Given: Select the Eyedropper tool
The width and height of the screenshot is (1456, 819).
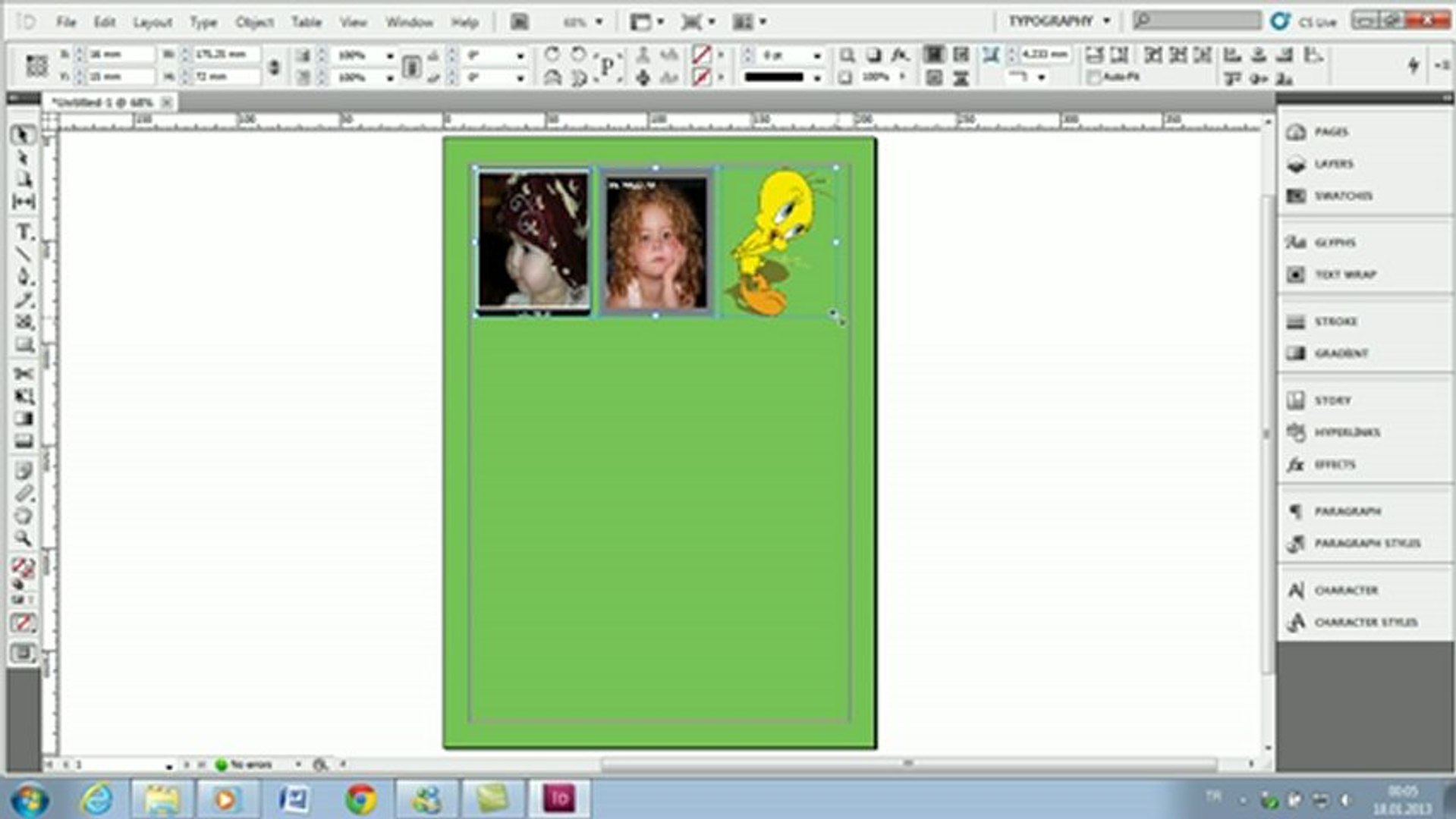Looking at the screenshot, I should coord(23,494).
